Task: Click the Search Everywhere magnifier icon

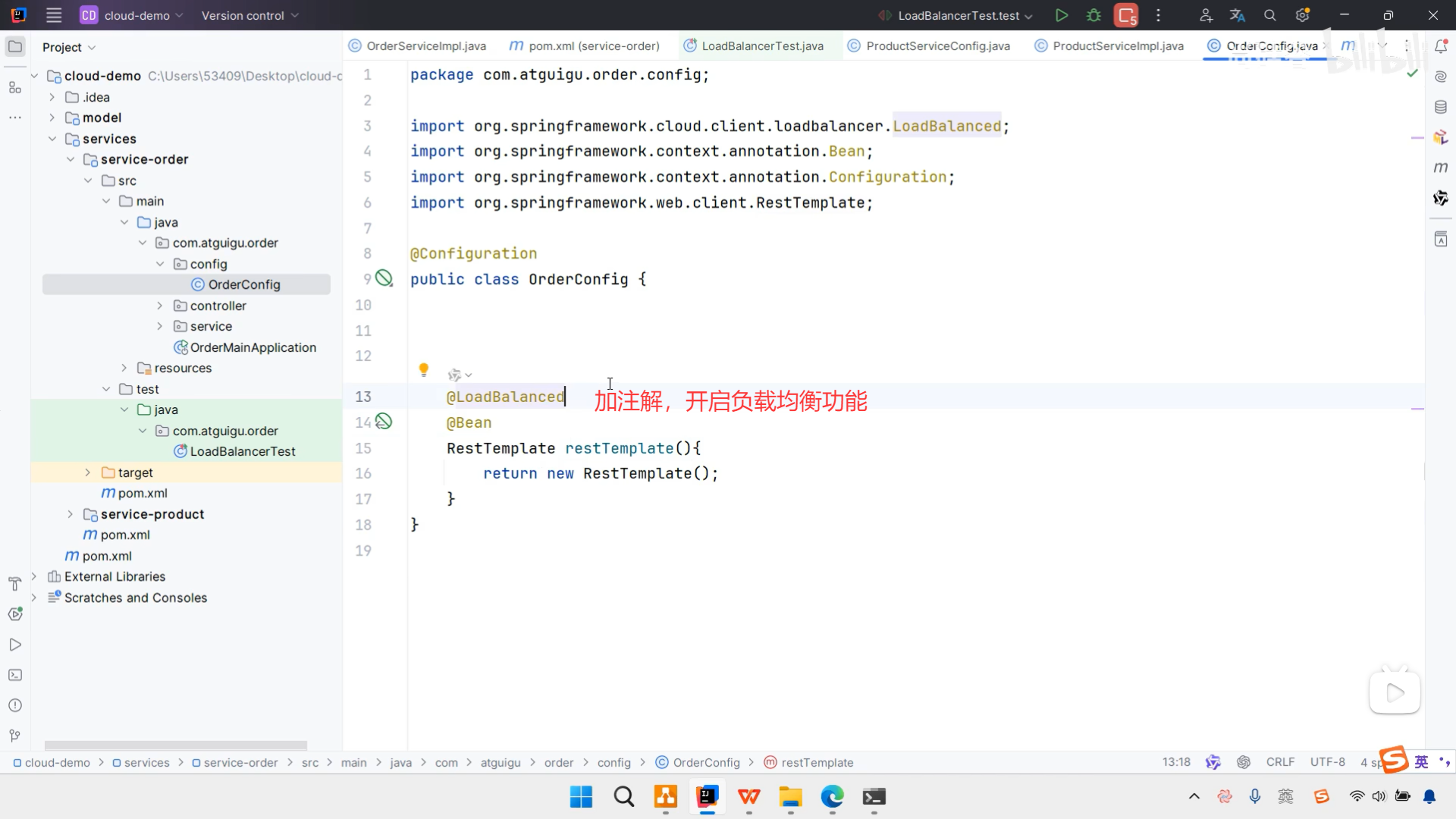Action: pos(1270,15)
